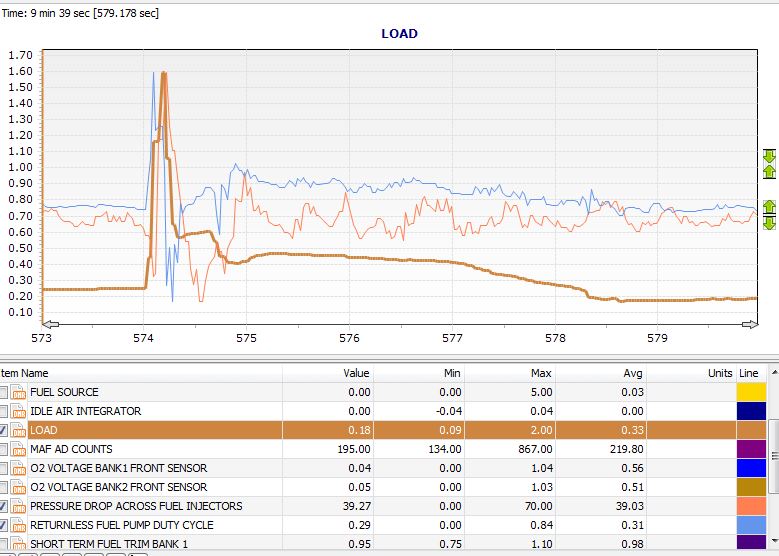Uncheck the LOAD item checkbox
The image size is (779, 556).
pos(3,430)
